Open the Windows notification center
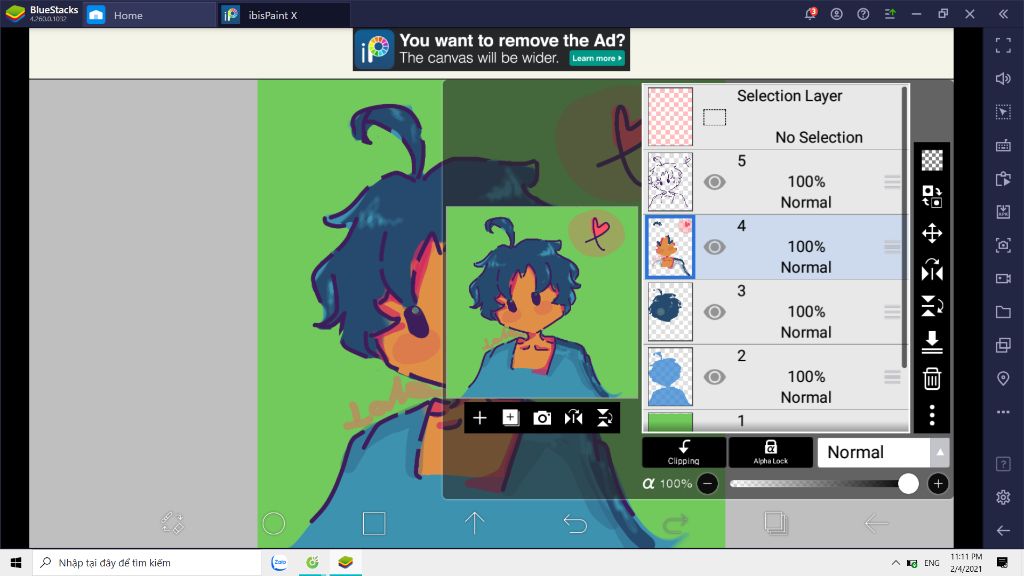 (x=1002, y=562)
